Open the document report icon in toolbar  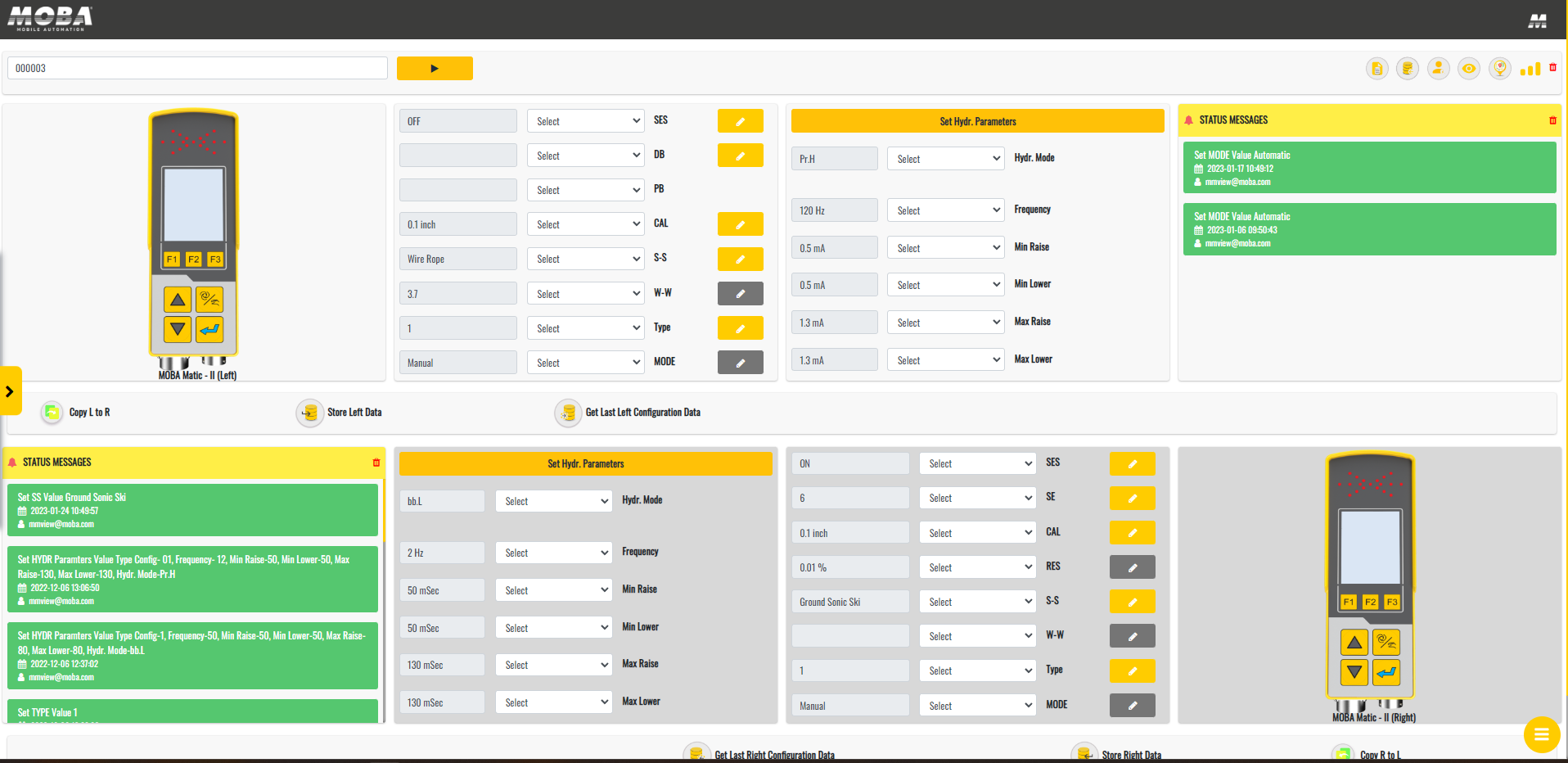tap(1377, 69)
